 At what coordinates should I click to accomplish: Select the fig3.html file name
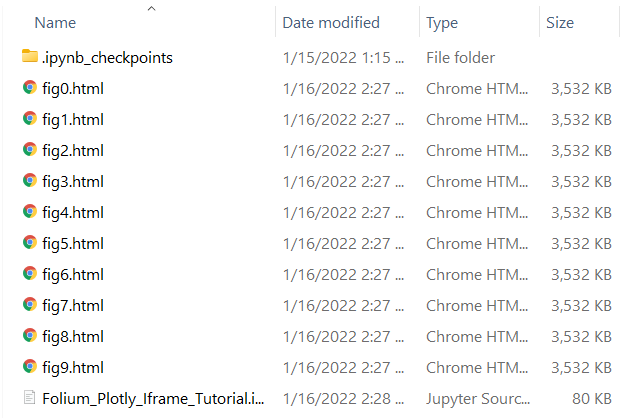tap(73, 181)
